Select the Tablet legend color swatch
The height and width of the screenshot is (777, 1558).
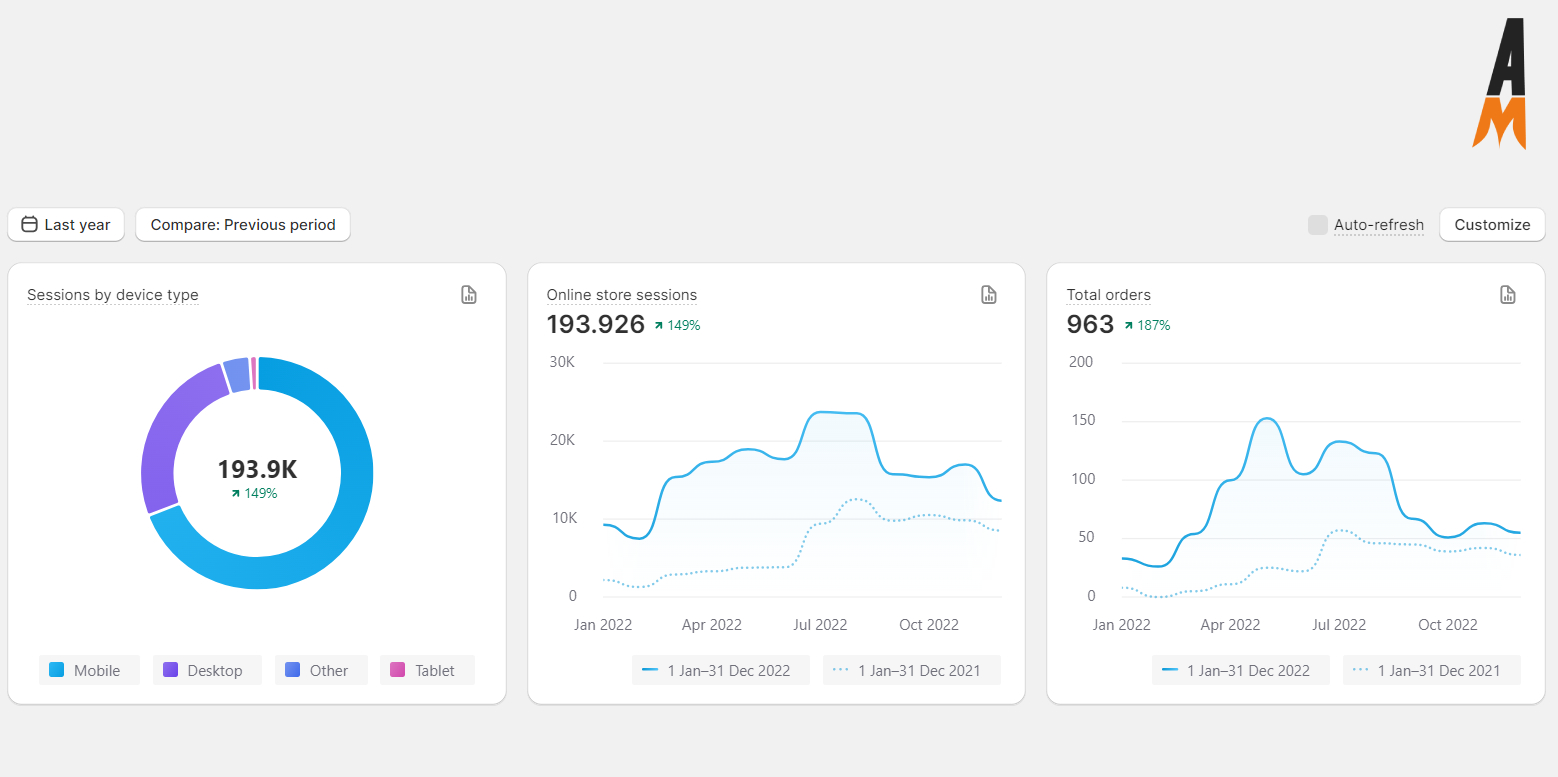(397, 670)
